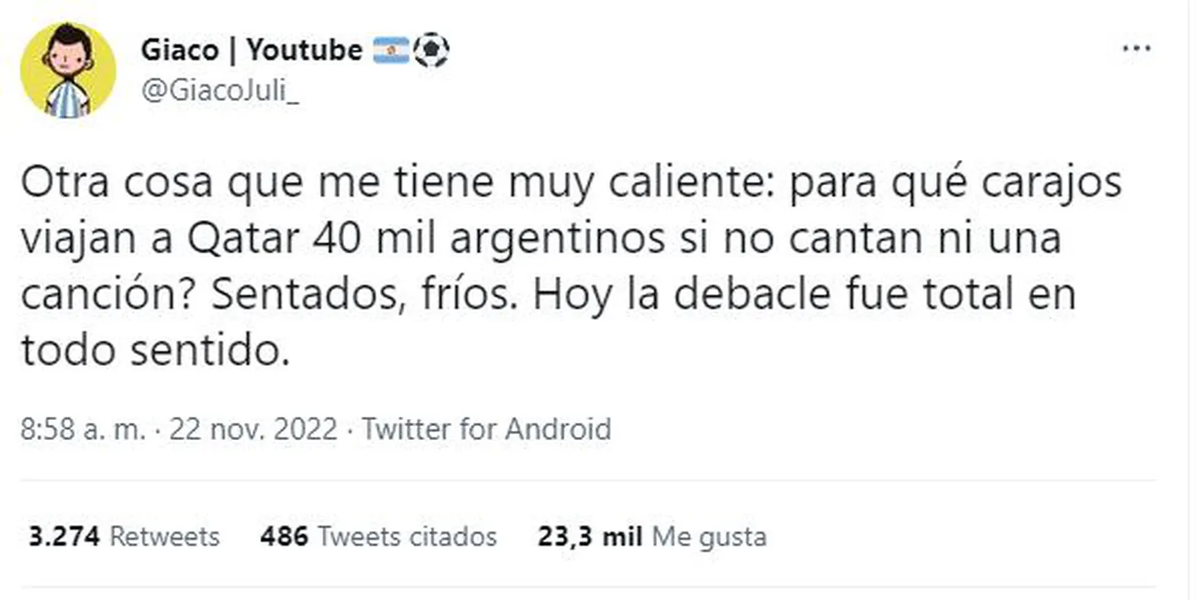Open the "Twitter for Android" source link
Viewport: 1200px width, 600px height.
tap(486, 429)
